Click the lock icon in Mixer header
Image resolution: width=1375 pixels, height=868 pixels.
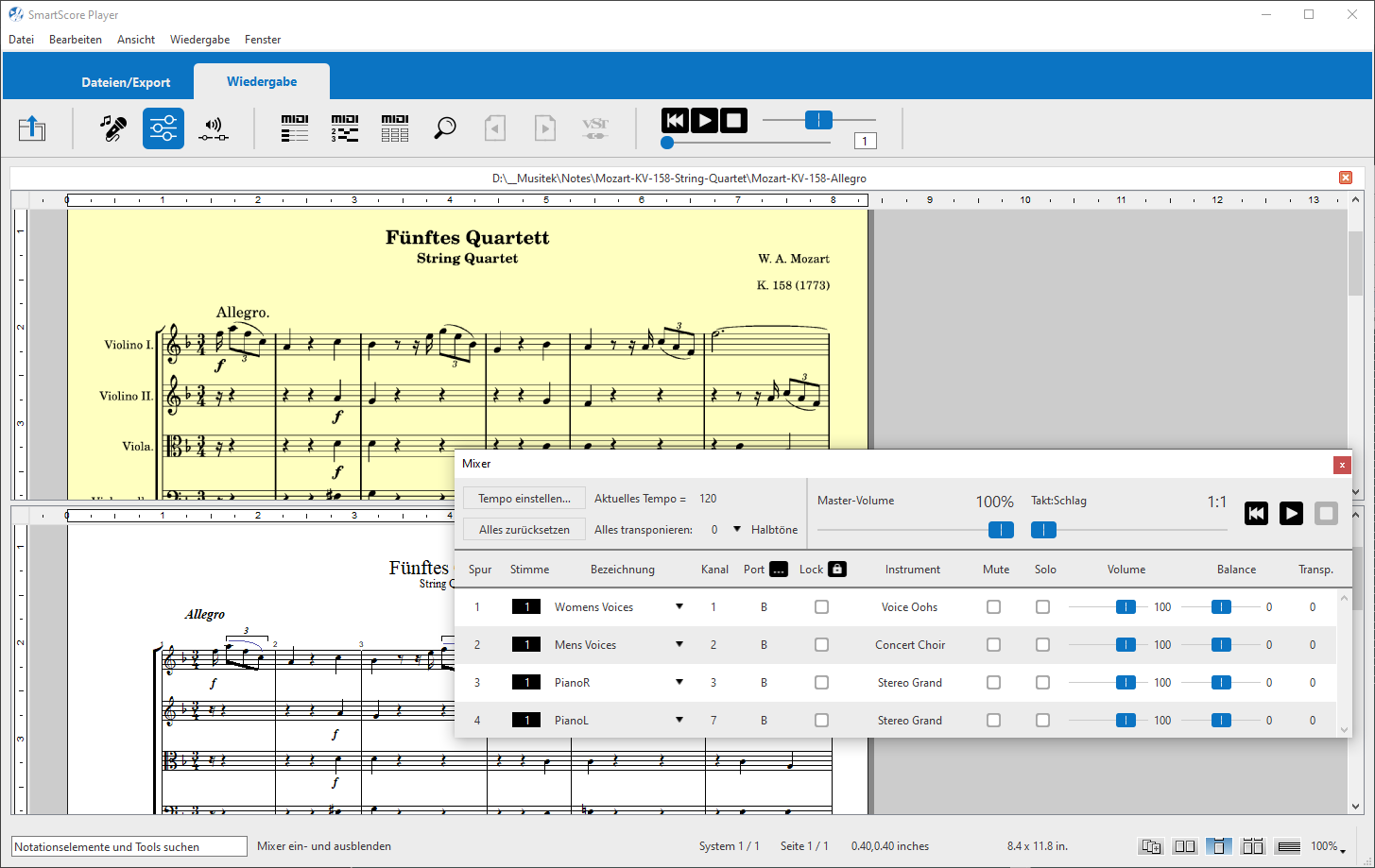(x=836, y=570)
